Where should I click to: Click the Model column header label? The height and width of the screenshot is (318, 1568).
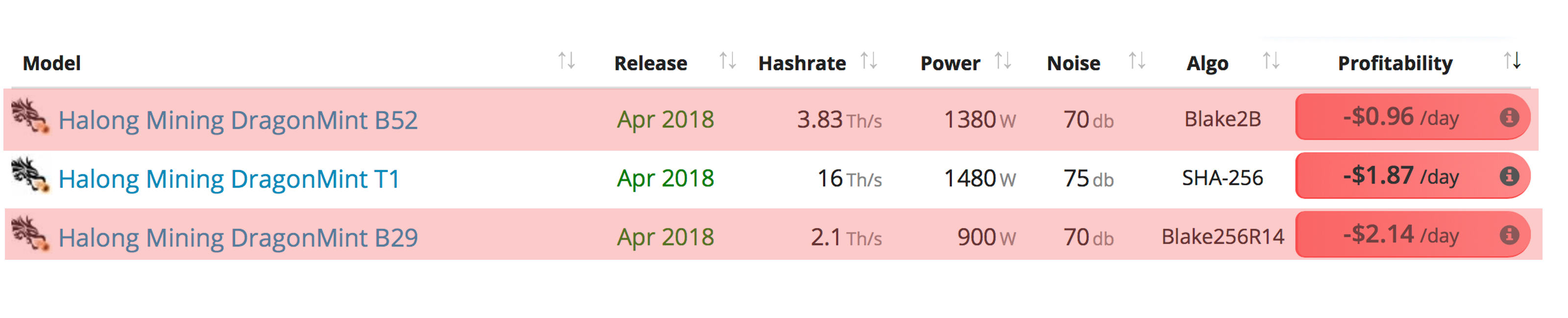[x=52, y=63]
